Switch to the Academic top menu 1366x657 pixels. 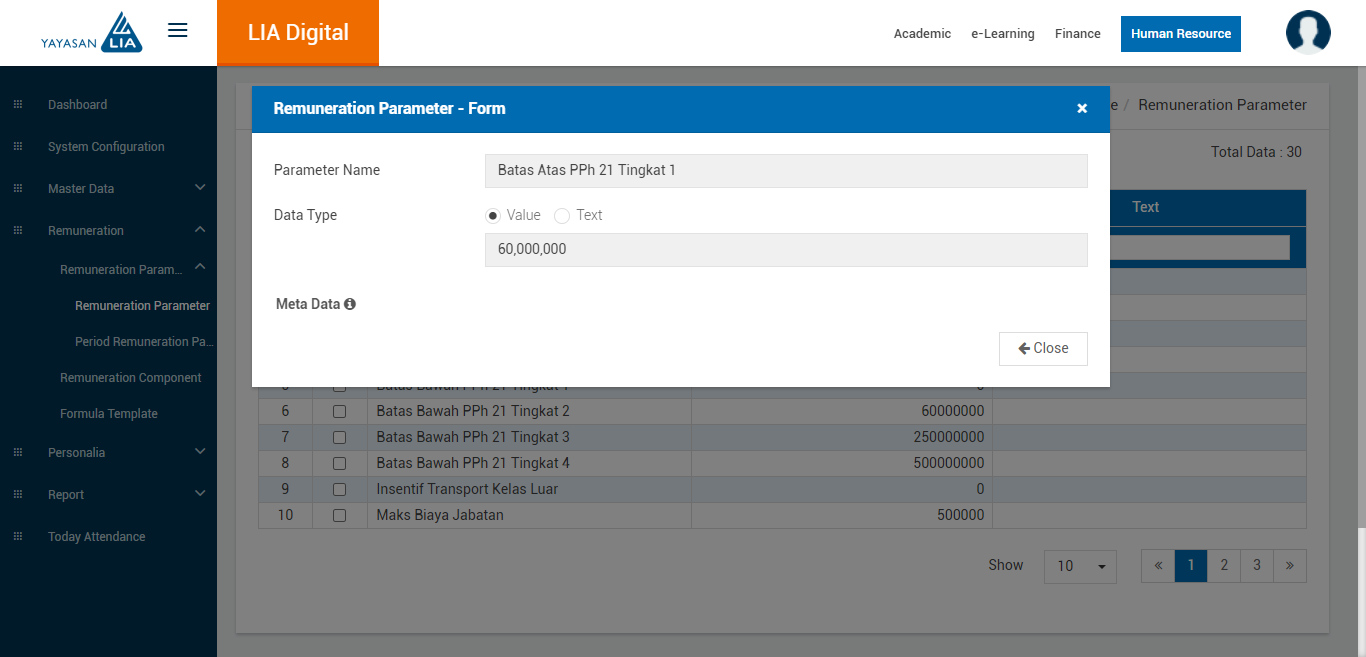922,34
